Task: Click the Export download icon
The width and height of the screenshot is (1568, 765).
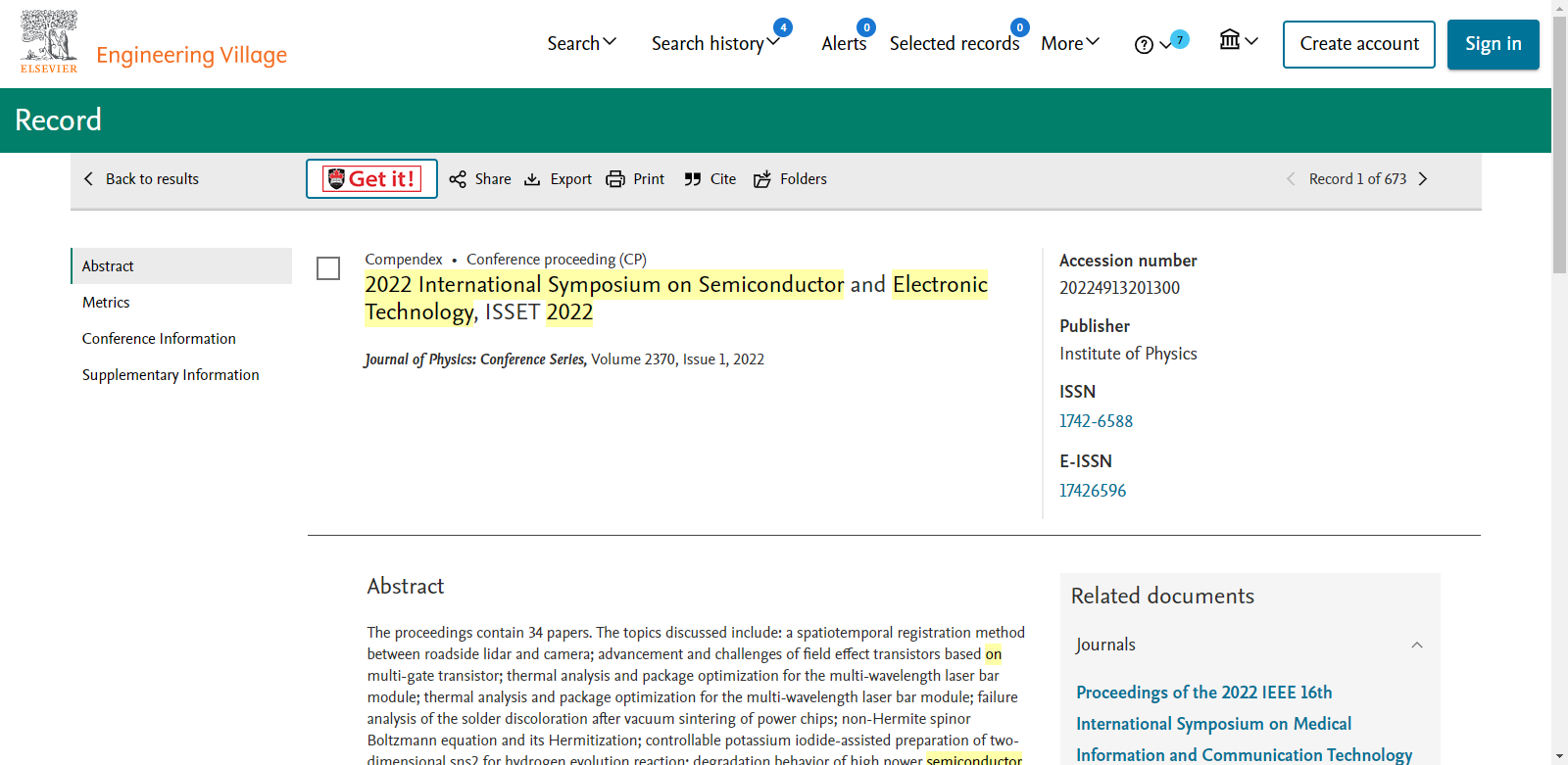Action: coord(532,179)
